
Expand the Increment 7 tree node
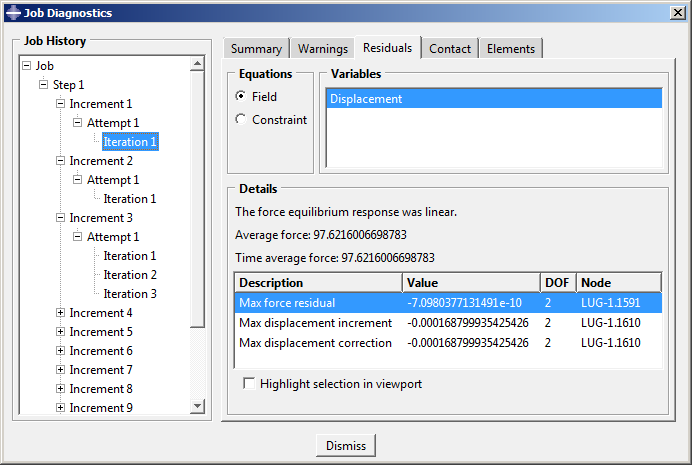pyautogui.click(x=61, y=370)
